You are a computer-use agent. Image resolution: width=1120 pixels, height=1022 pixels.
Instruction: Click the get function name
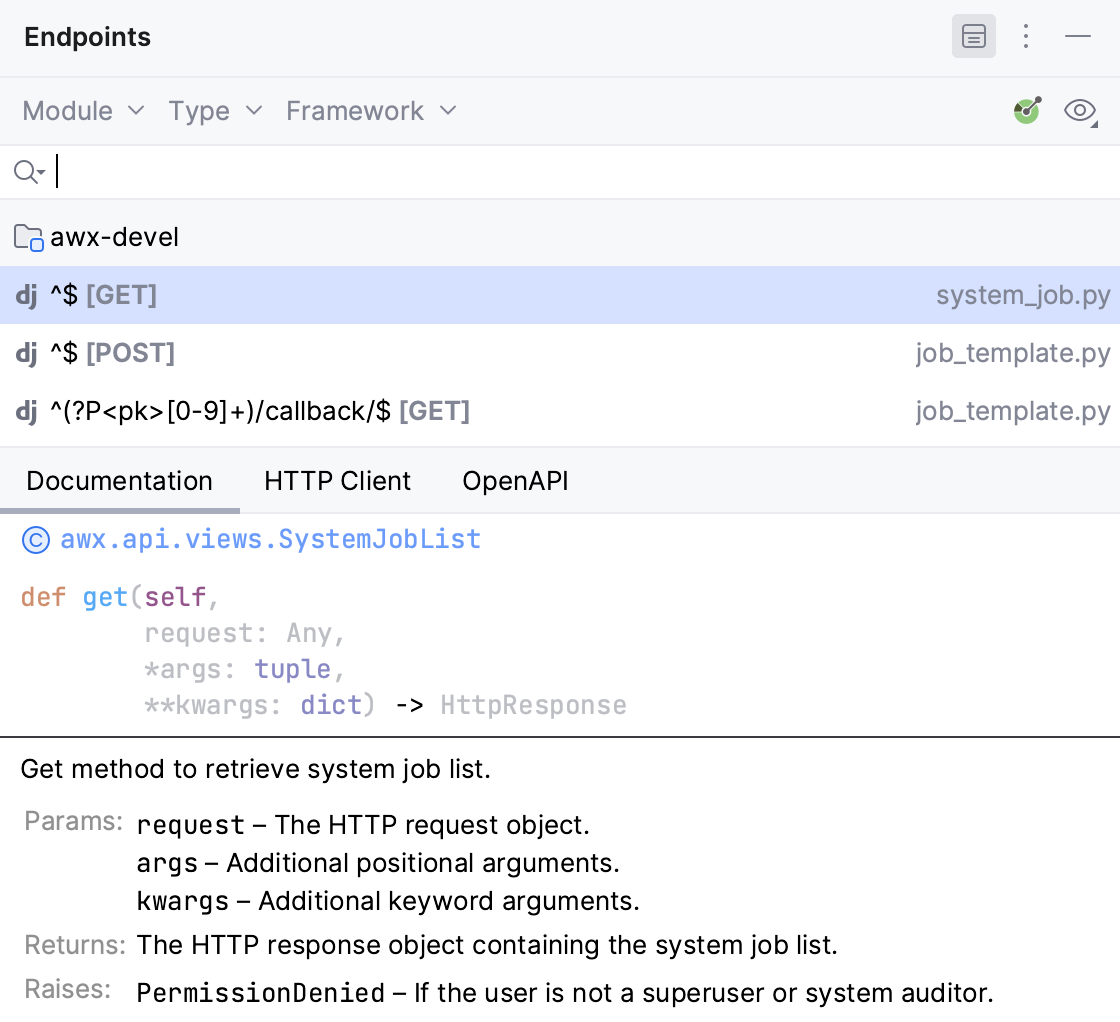[105, 597]
